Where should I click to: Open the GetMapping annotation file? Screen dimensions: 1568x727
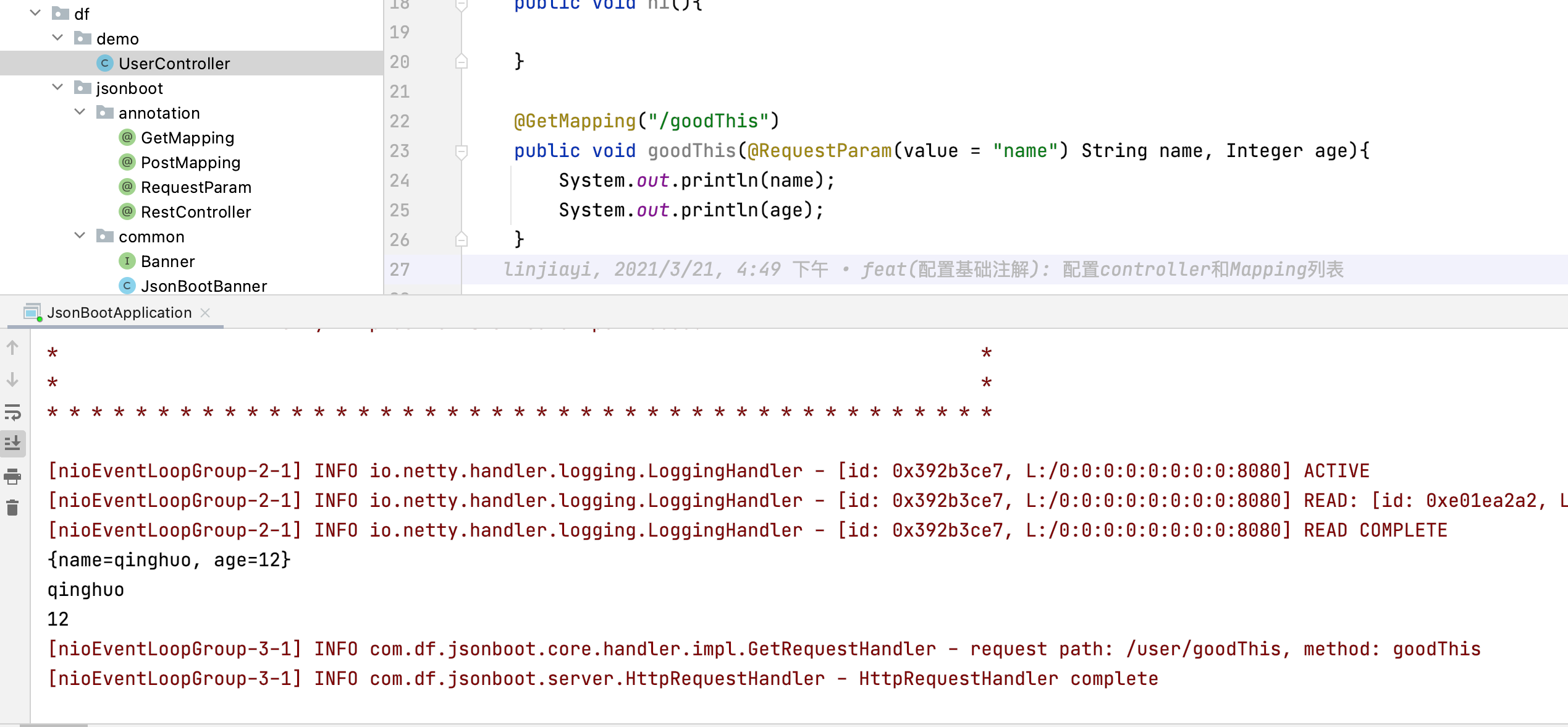pyautogui.click(x=187, y=138)
